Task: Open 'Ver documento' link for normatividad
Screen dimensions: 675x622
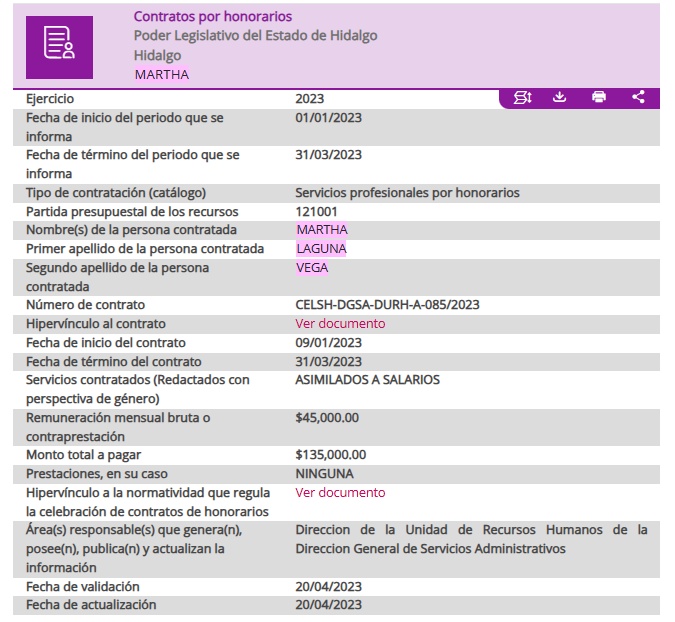Action: tap(340, 493)
